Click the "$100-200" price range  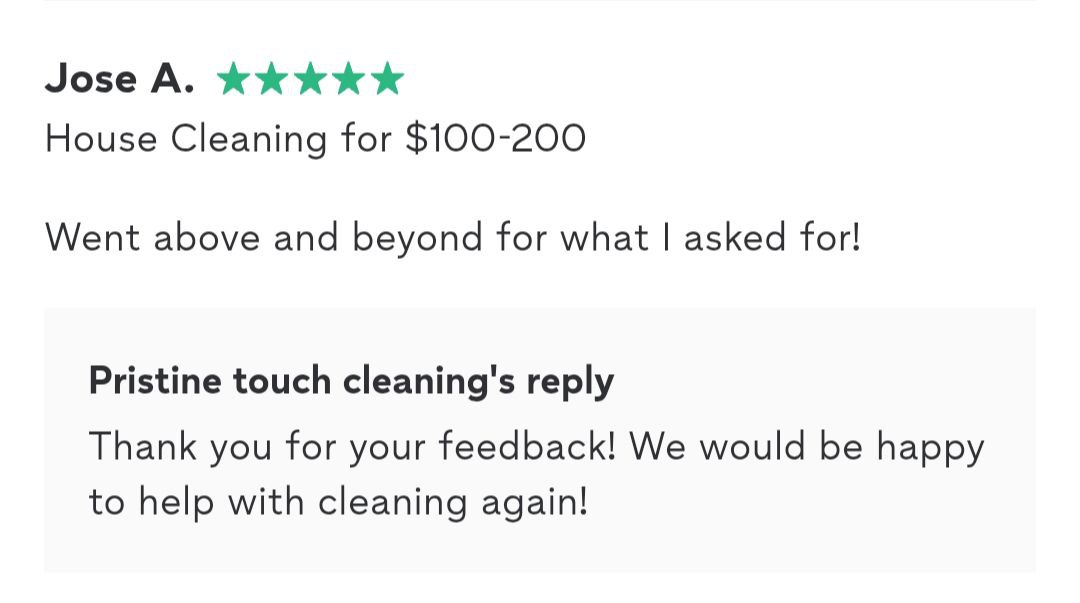[x=495, y=139]
